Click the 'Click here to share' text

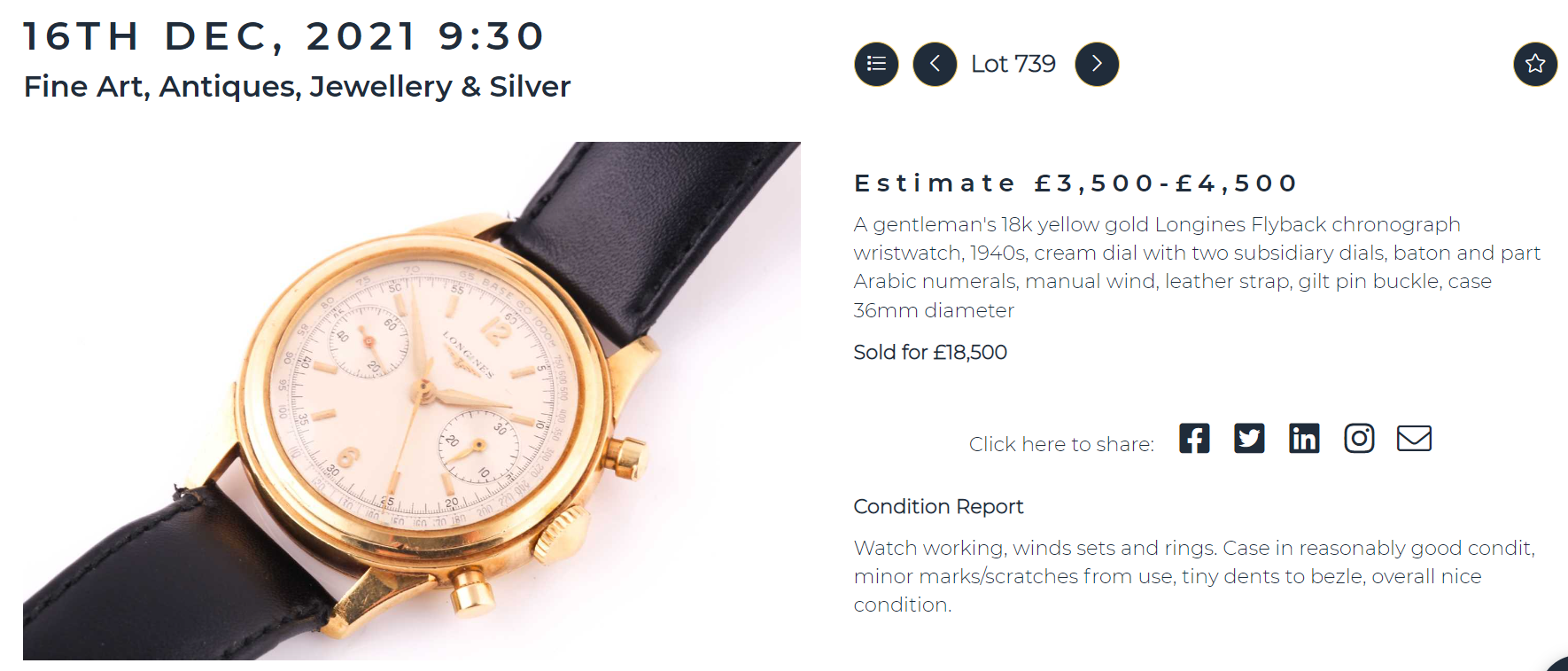(x=1061, y=444)
